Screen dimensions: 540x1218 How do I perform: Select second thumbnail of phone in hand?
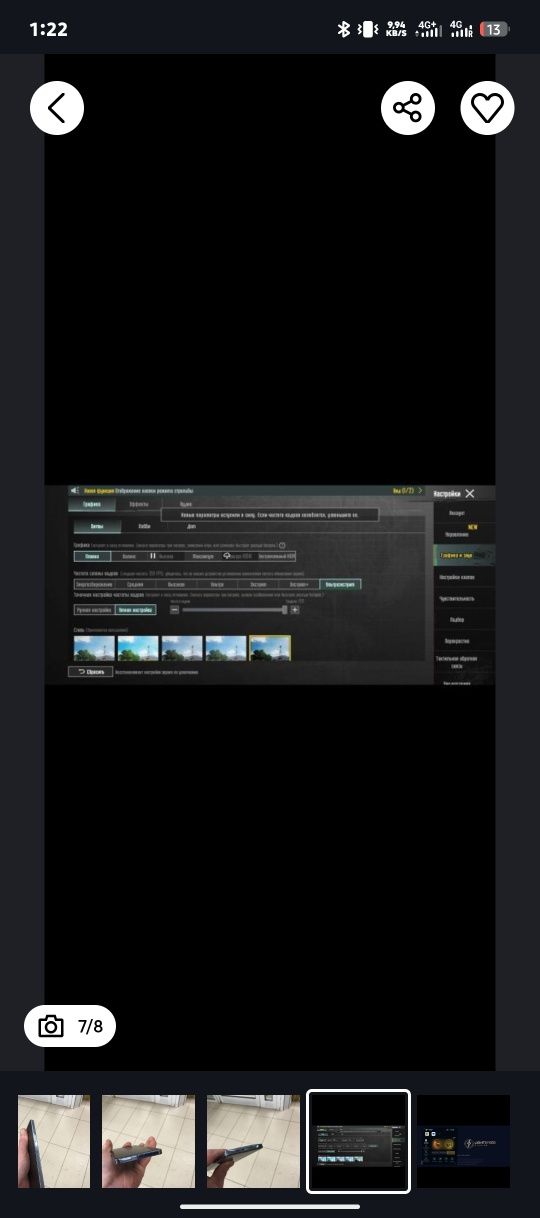[x=148, y=1141]
